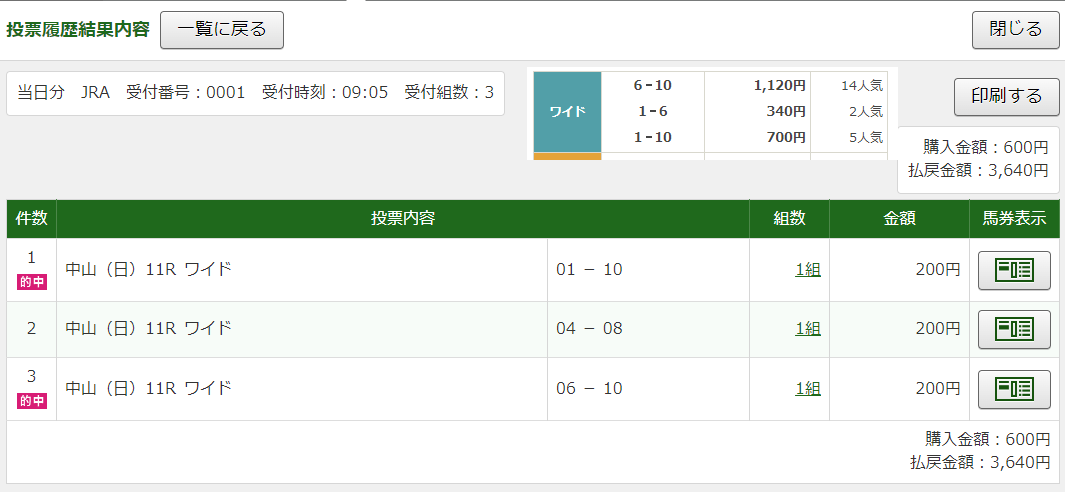1065x492 pixels.
Task: Open the 1組 link for the 01 - 10 bet
Action: (x=808, y=270)
